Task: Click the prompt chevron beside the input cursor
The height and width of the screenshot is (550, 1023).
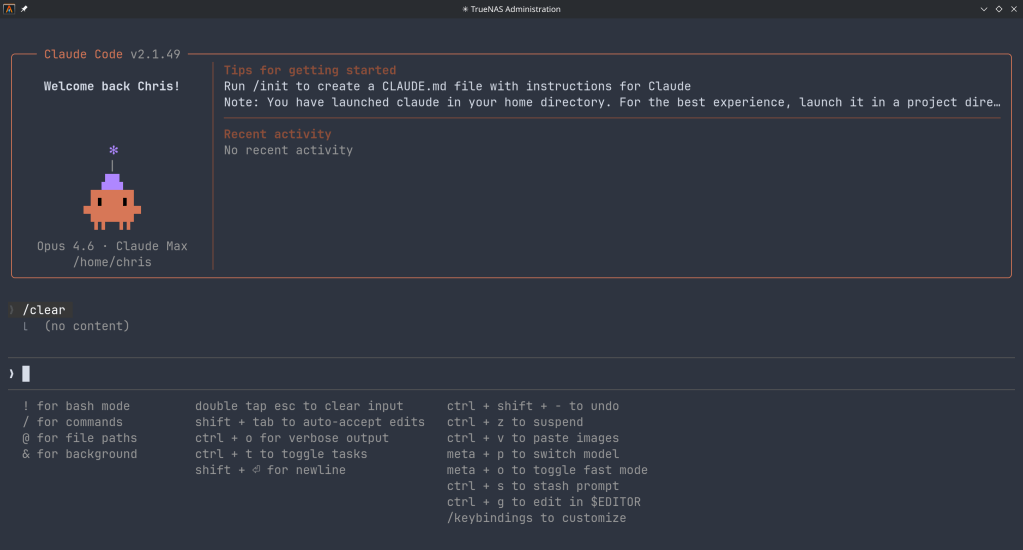Action: 12,374
